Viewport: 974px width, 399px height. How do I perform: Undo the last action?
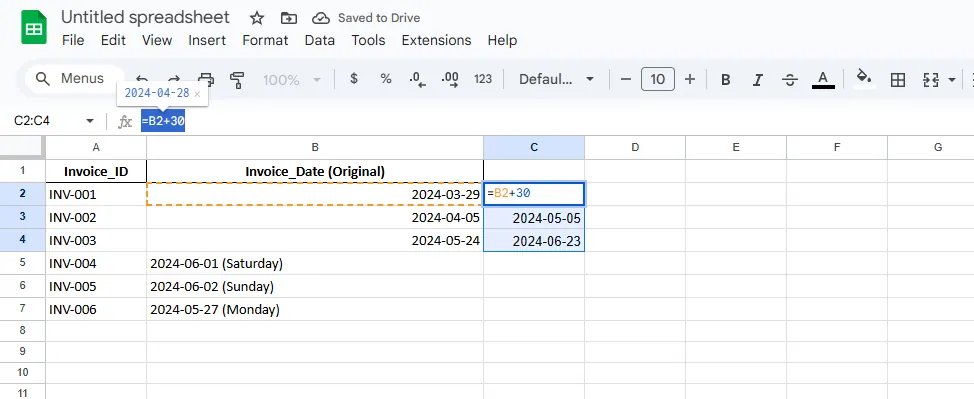pyautogui.click(x=142, y=79)
